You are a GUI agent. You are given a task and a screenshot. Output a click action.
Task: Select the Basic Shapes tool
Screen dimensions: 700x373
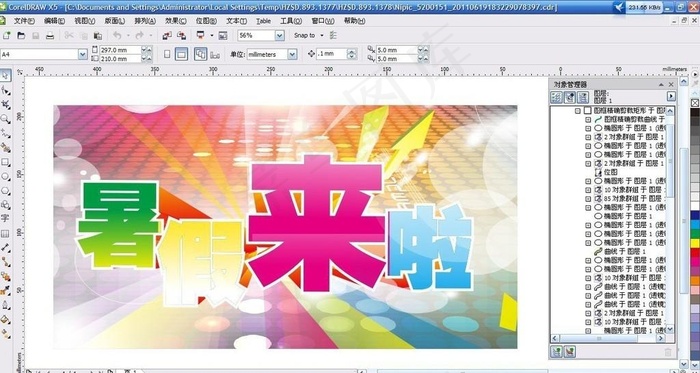click(x=5, y=205)
